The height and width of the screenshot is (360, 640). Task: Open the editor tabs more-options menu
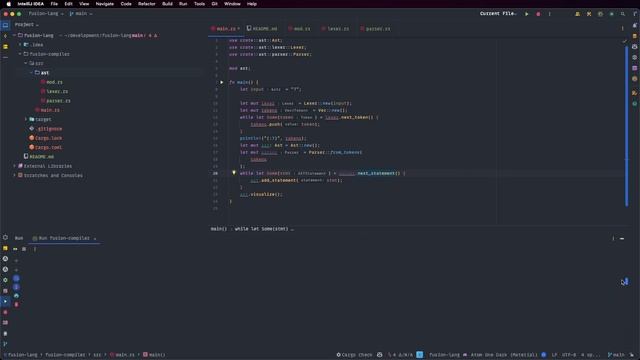click(x=622, y=29)
